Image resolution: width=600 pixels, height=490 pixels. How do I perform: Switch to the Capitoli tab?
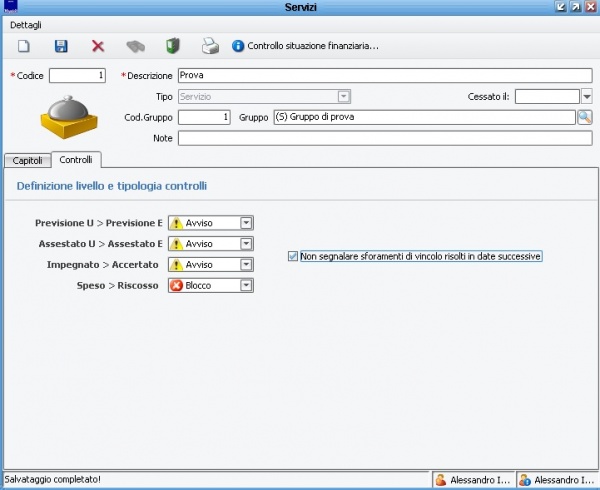[27, 160]
